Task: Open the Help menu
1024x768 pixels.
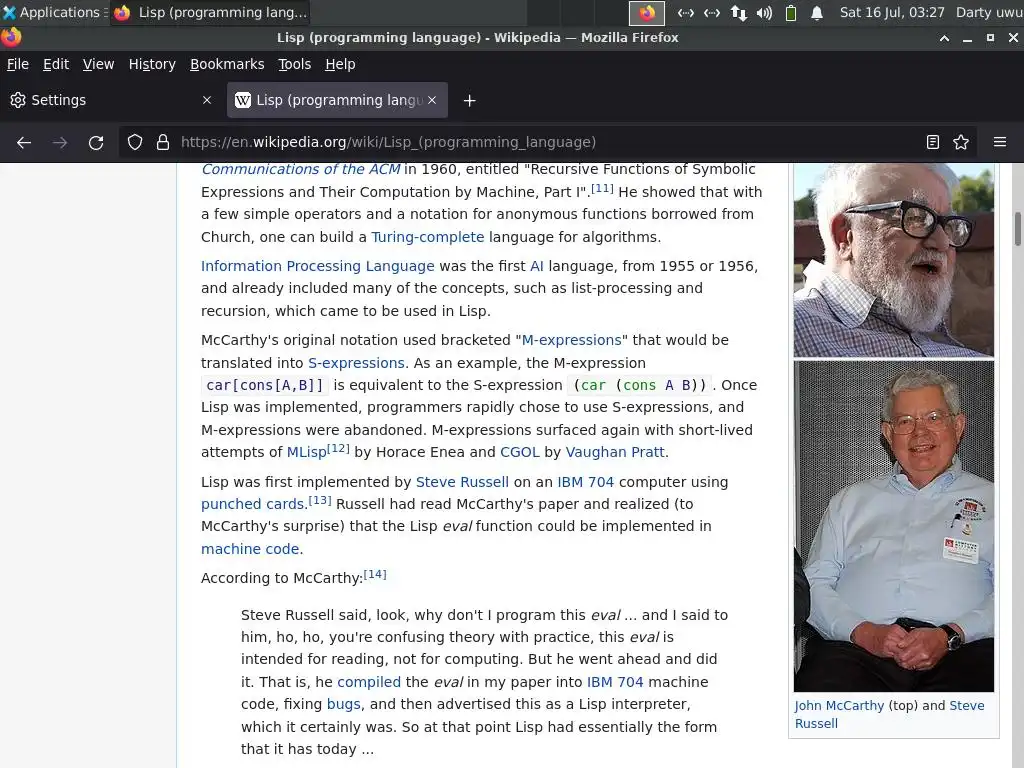Action: pos(340,64)
